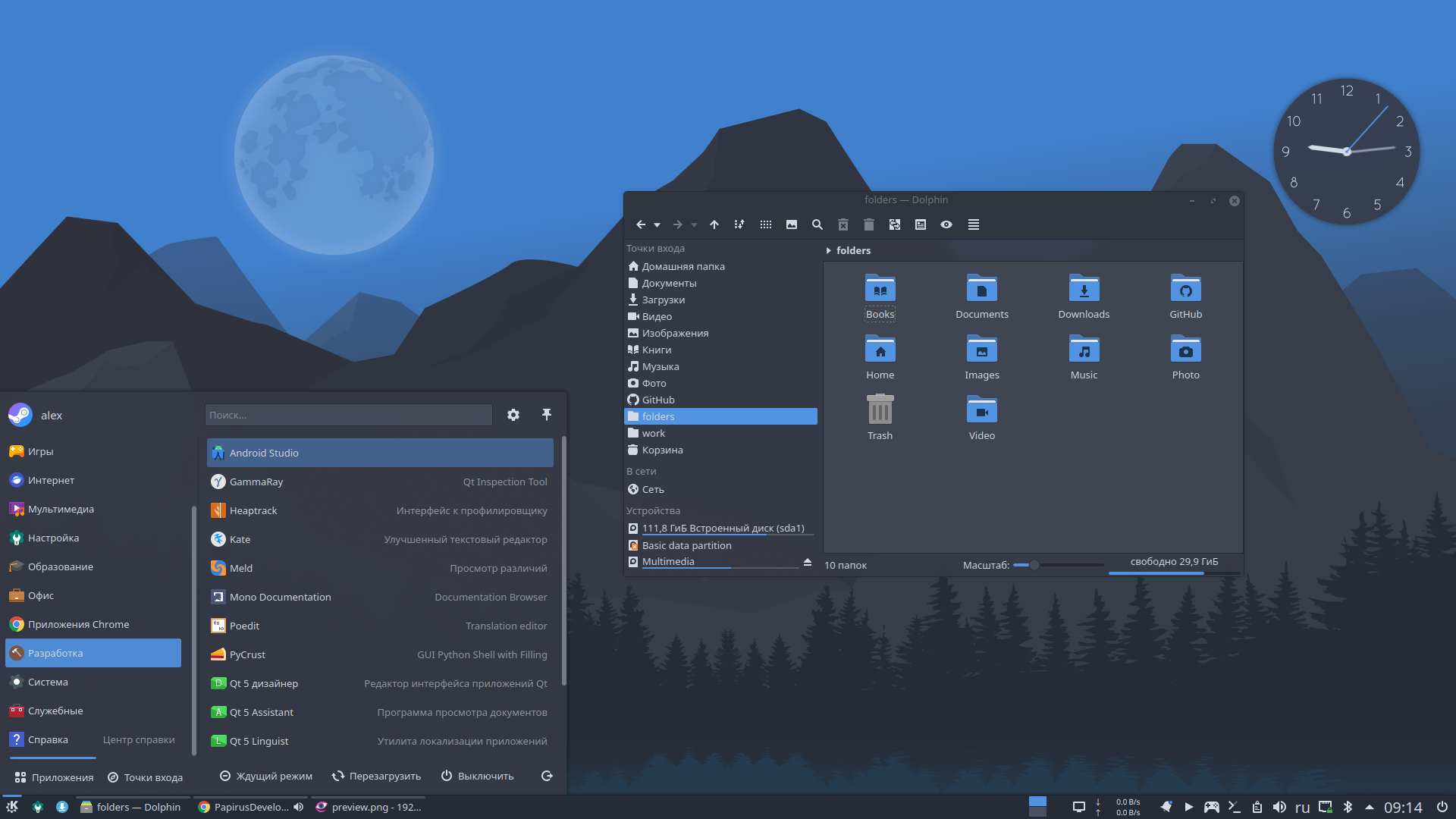Switch to icons grid view mode
The width and height of the screenshot is (1456, 819).
766,224
